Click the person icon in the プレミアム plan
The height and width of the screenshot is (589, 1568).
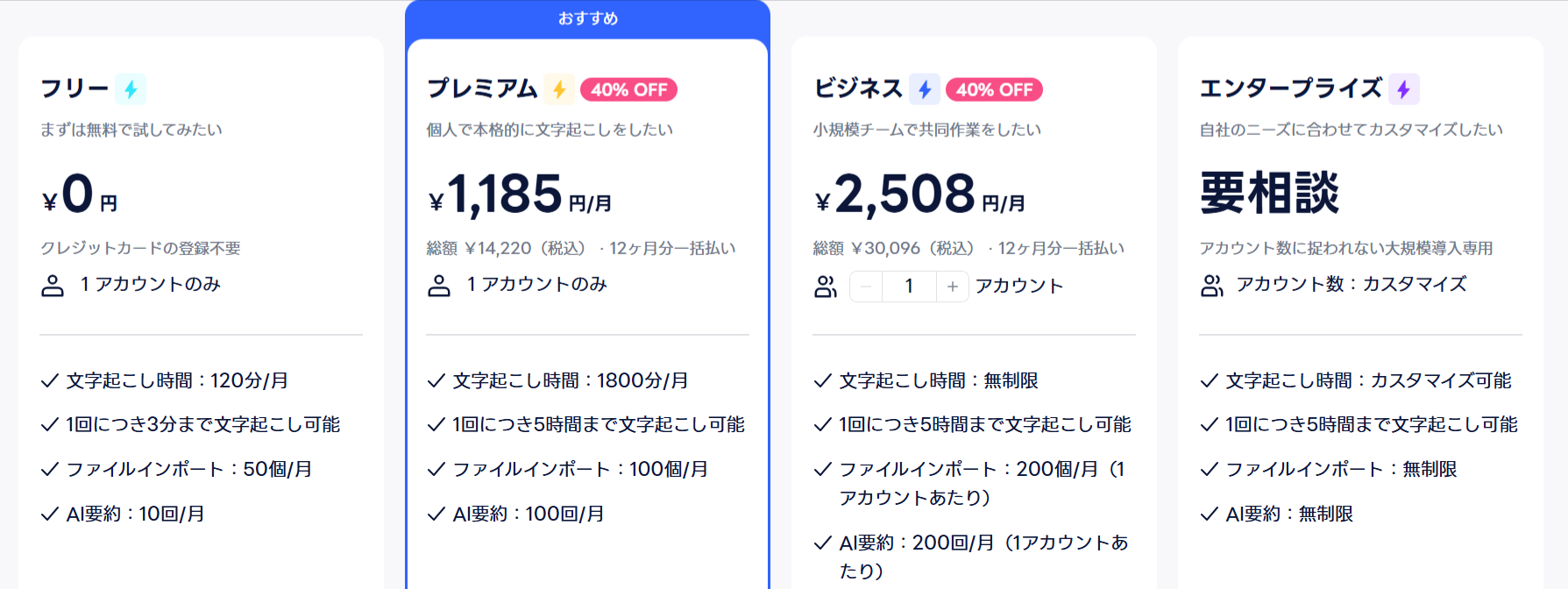439,286
